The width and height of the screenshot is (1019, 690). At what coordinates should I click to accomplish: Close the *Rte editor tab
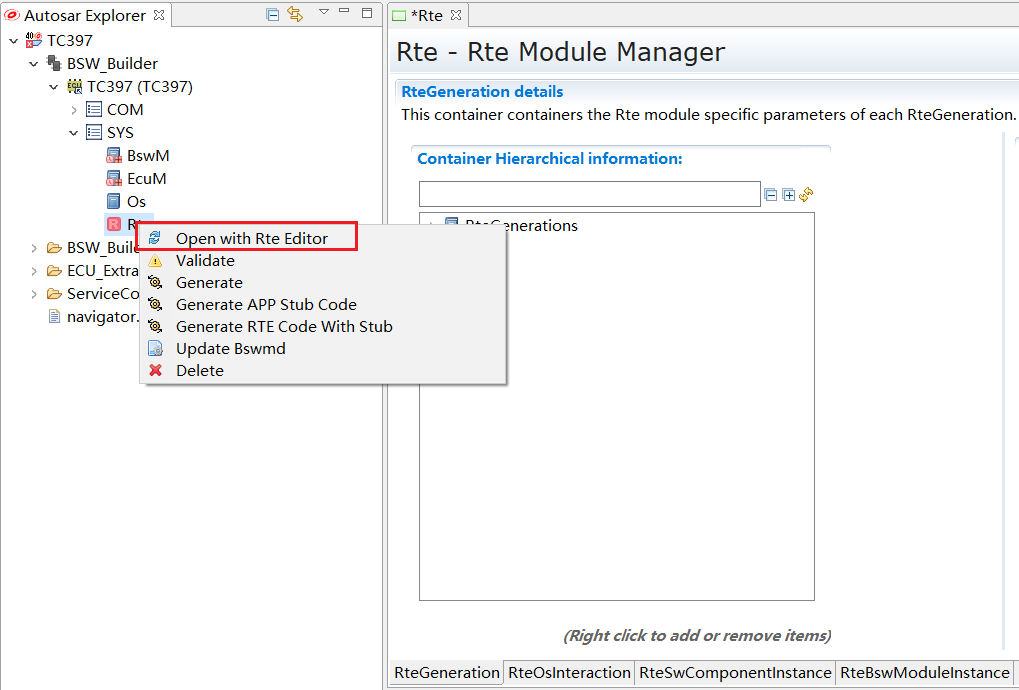[456, 16]
